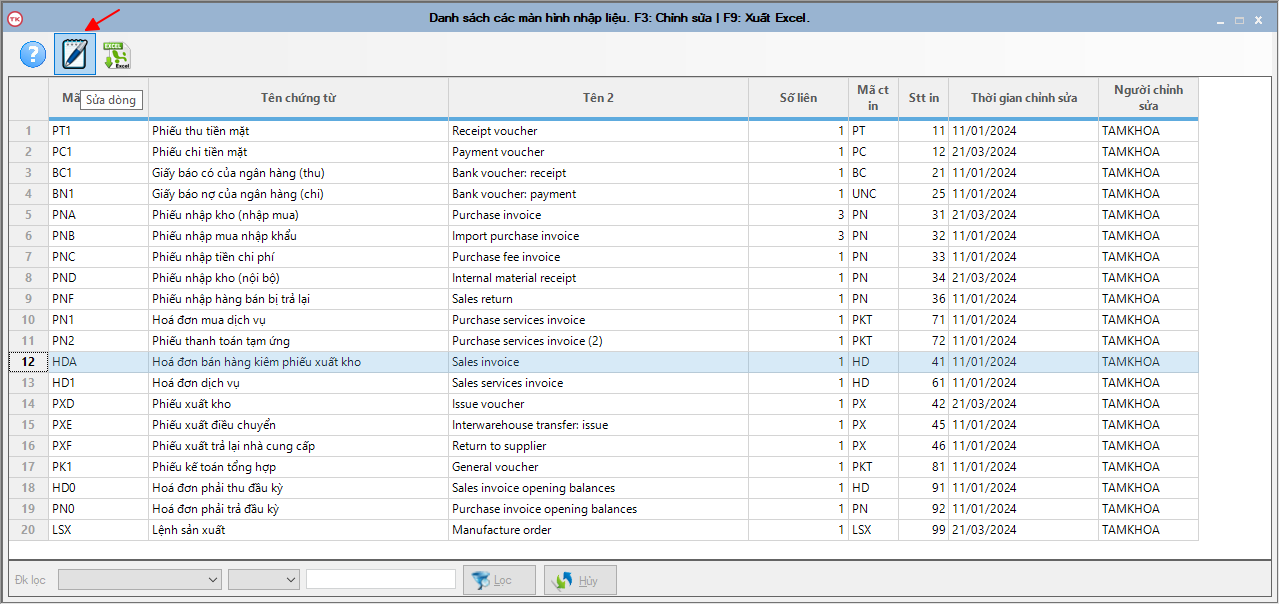Image resolution: width=1280 pixels, height=605 pixels.
Task: Click the app logo in title bar
Action: click(x=14, y=18)
